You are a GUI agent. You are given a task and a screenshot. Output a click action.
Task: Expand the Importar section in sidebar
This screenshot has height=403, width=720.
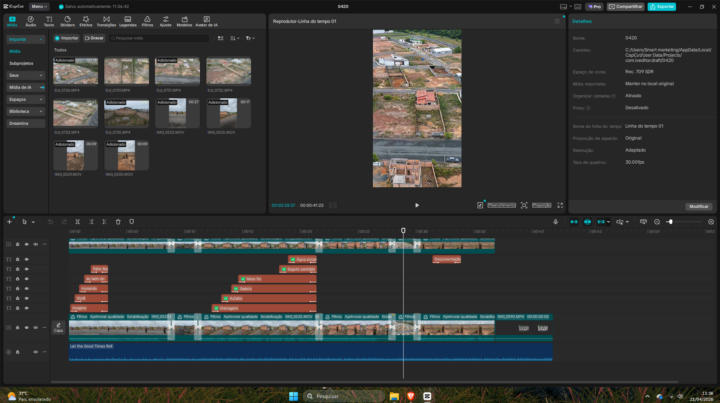coord(24,39)
